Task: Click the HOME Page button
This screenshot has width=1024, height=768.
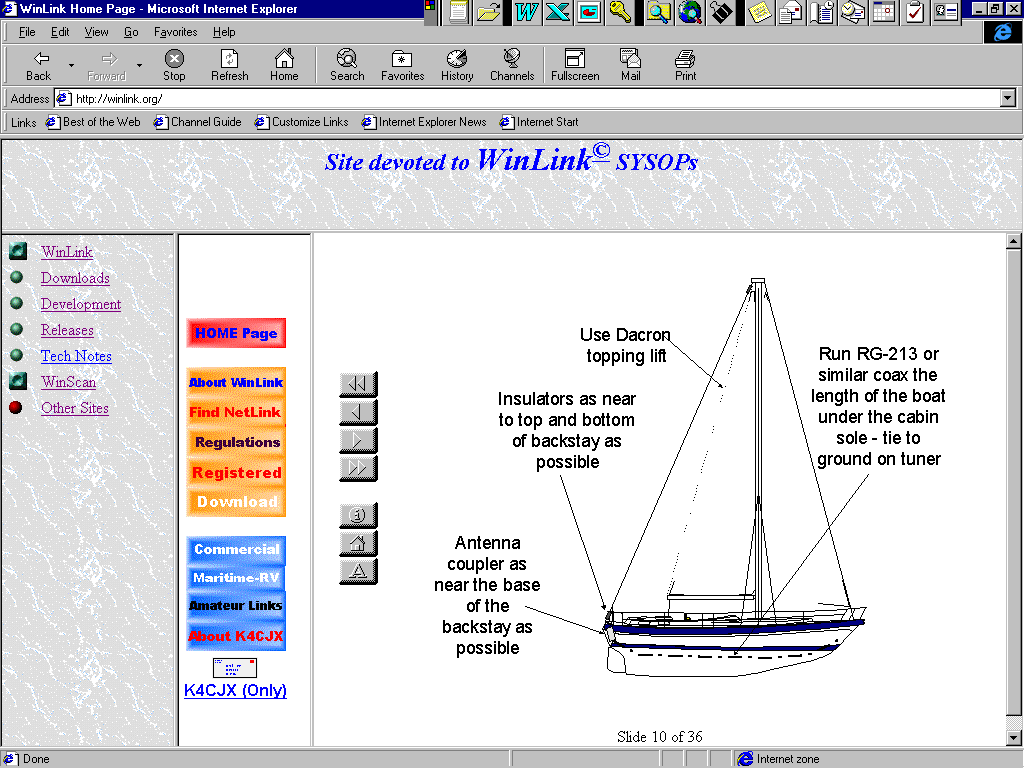Action: coord(236,333)
